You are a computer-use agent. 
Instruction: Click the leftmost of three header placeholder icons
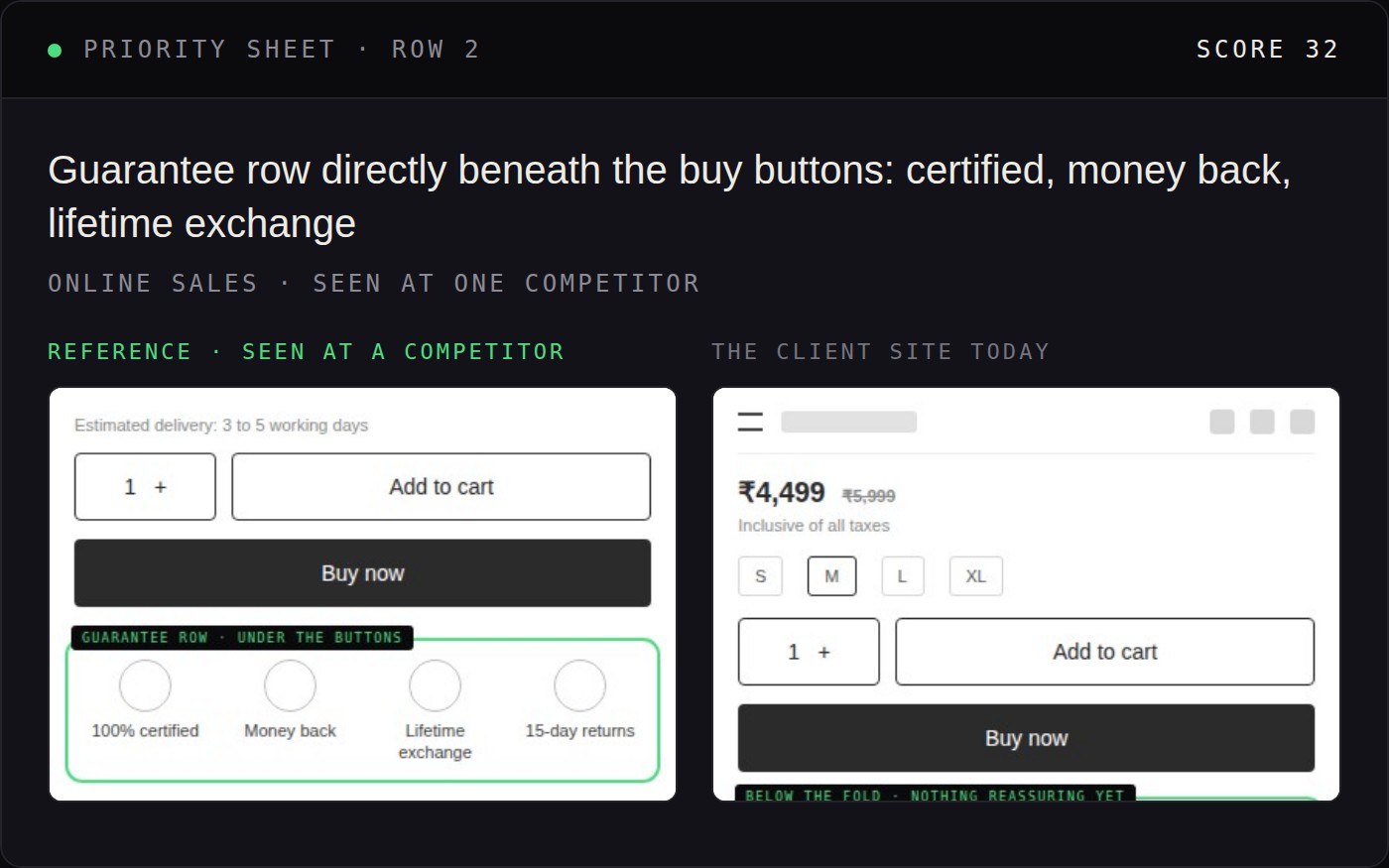(x=1222, y=422)
